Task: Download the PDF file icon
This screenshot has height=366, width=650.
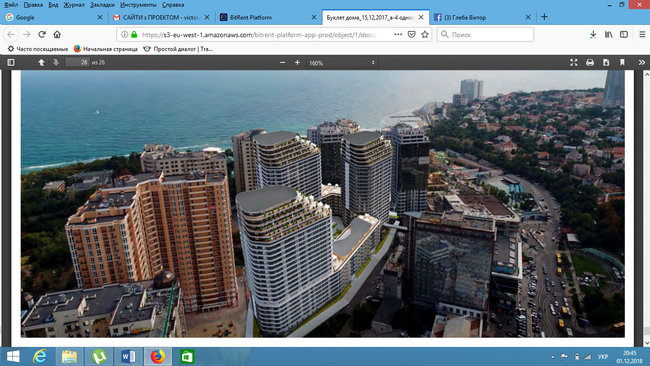Action: pos(606,63)
